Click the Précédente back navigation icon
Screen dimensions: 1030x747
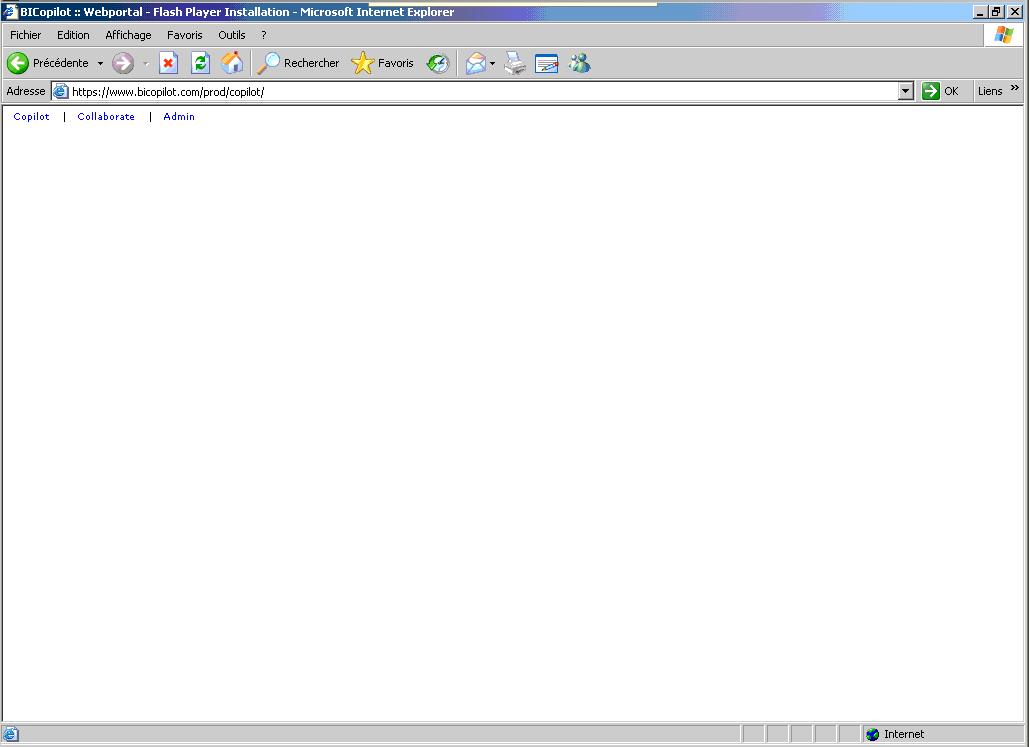[x=17, y=63]
